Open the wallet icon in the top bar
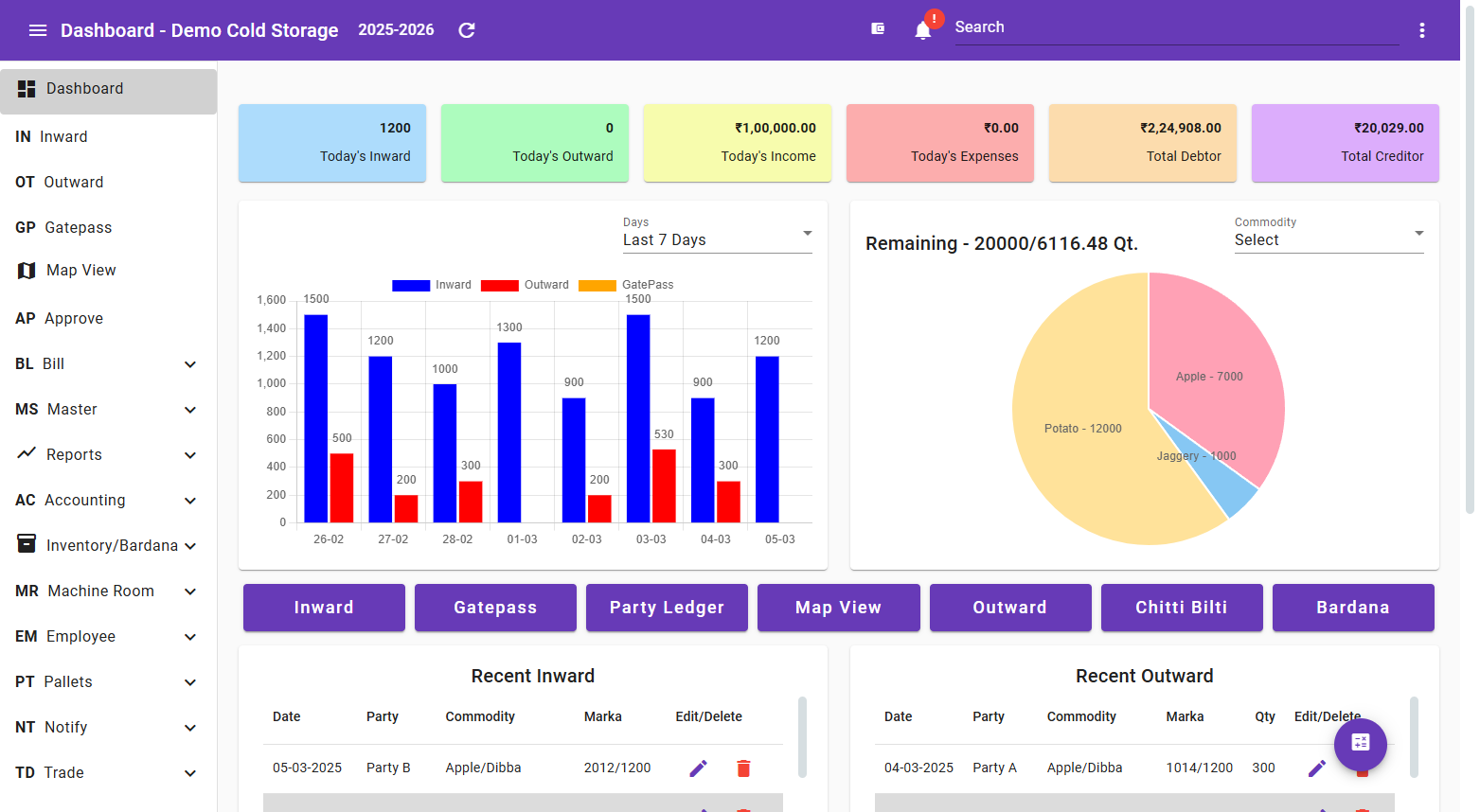Image resolution: width=1480 pixels, height=812 pixels. pos(878,28)
